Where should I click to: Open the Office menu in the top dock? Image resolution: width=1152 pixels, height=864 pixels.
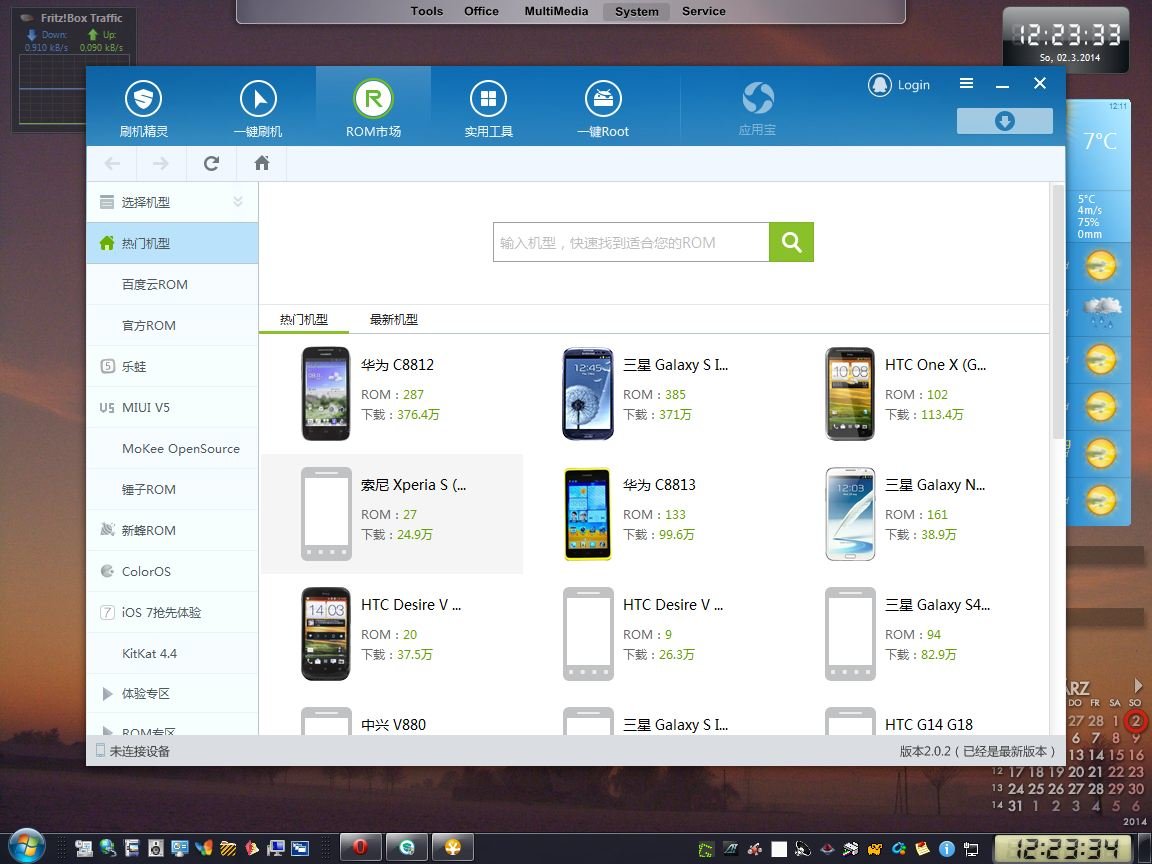tap(481, 11)
